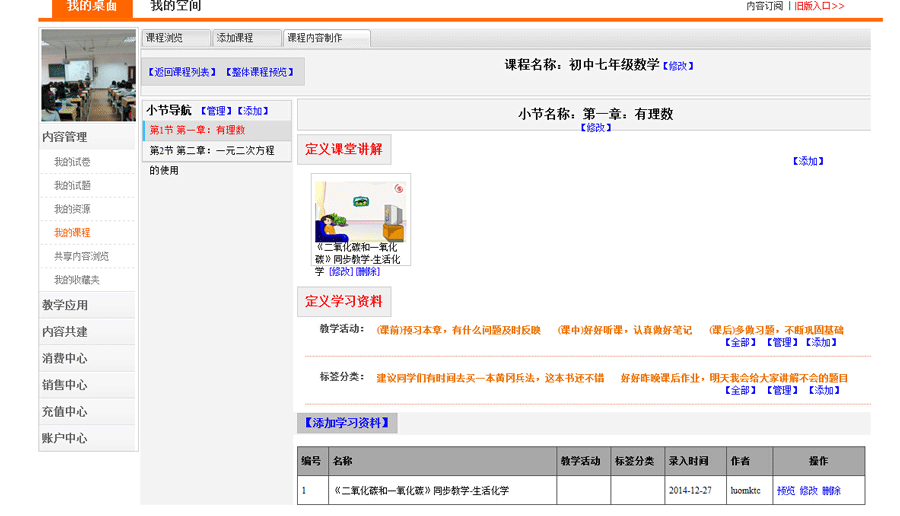The width and height of the screenshot is (900, 516).
Task: Click 修改 next to the course name
Action: pyautogui.click(x=678, y=66)
